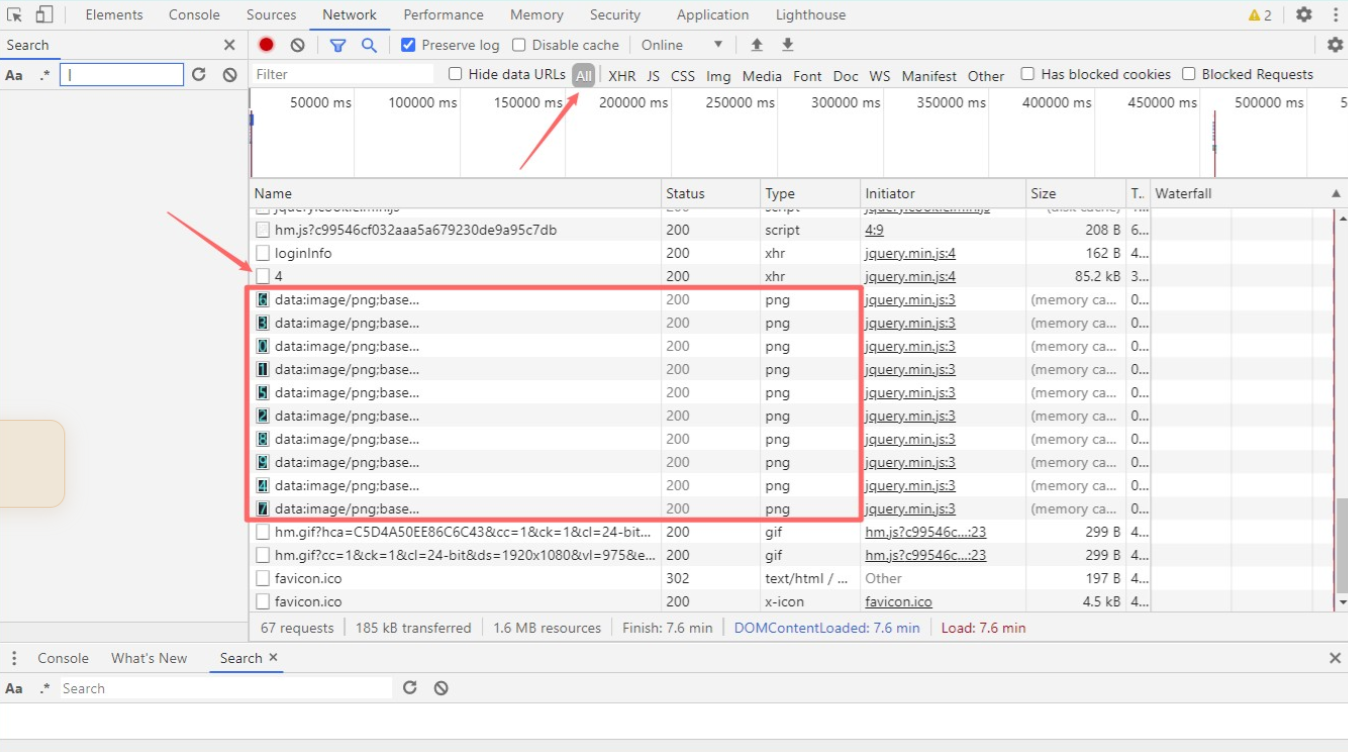The width and height of the screenshot is (1348, 752).
Task: Toggle the network filter funnel icon
Action: point(338,45)
